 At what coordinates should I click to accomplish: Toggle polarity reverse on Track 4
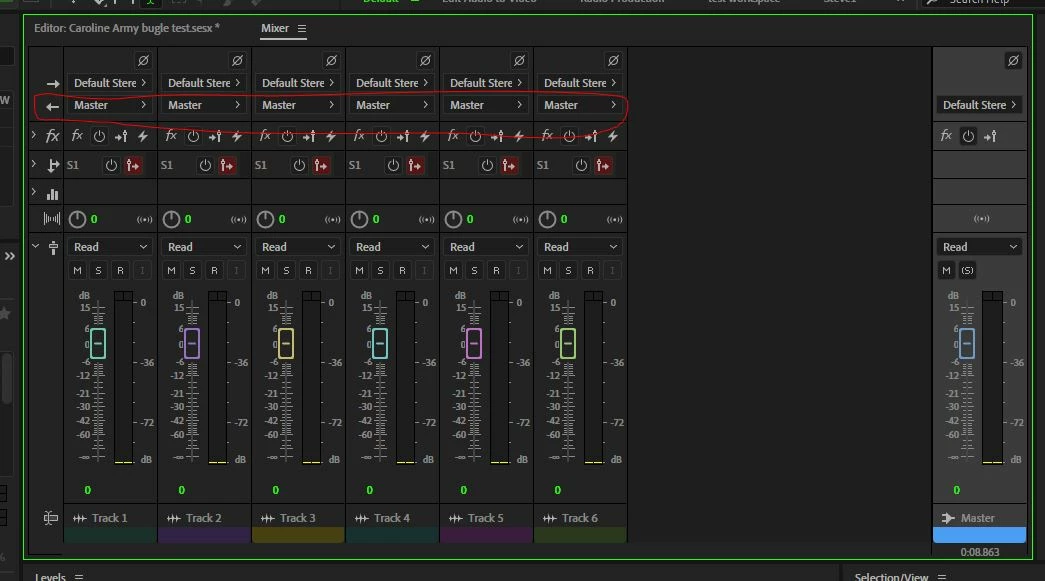(425, 61)
